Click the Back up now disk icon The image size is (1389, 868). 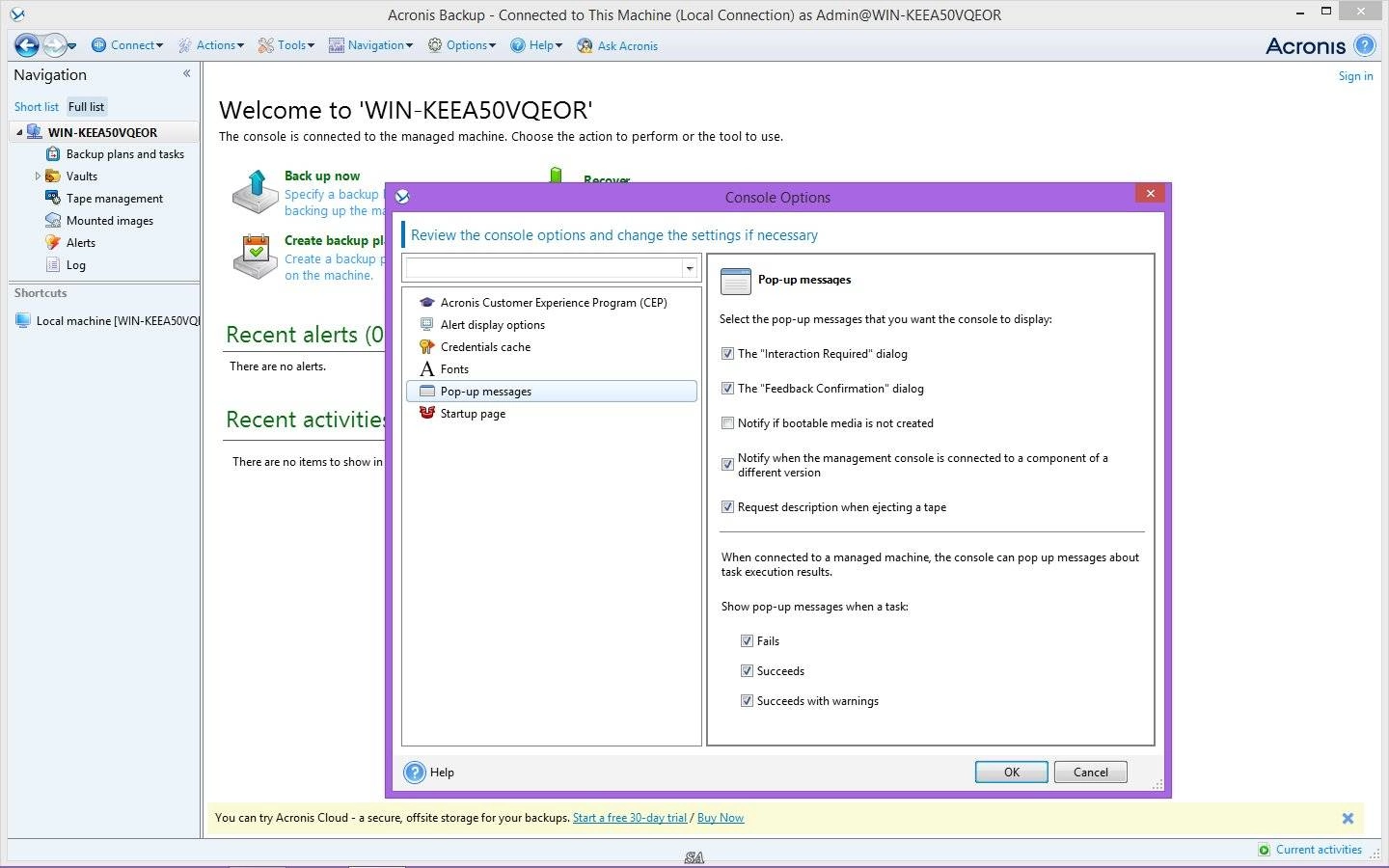point(256,192)
